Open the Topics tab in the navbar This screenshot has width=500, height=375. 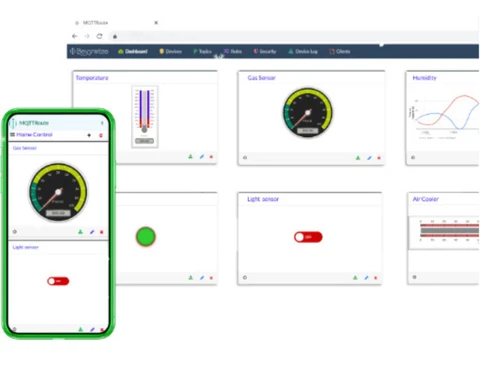pyautogui.click(x=202, y=51)
